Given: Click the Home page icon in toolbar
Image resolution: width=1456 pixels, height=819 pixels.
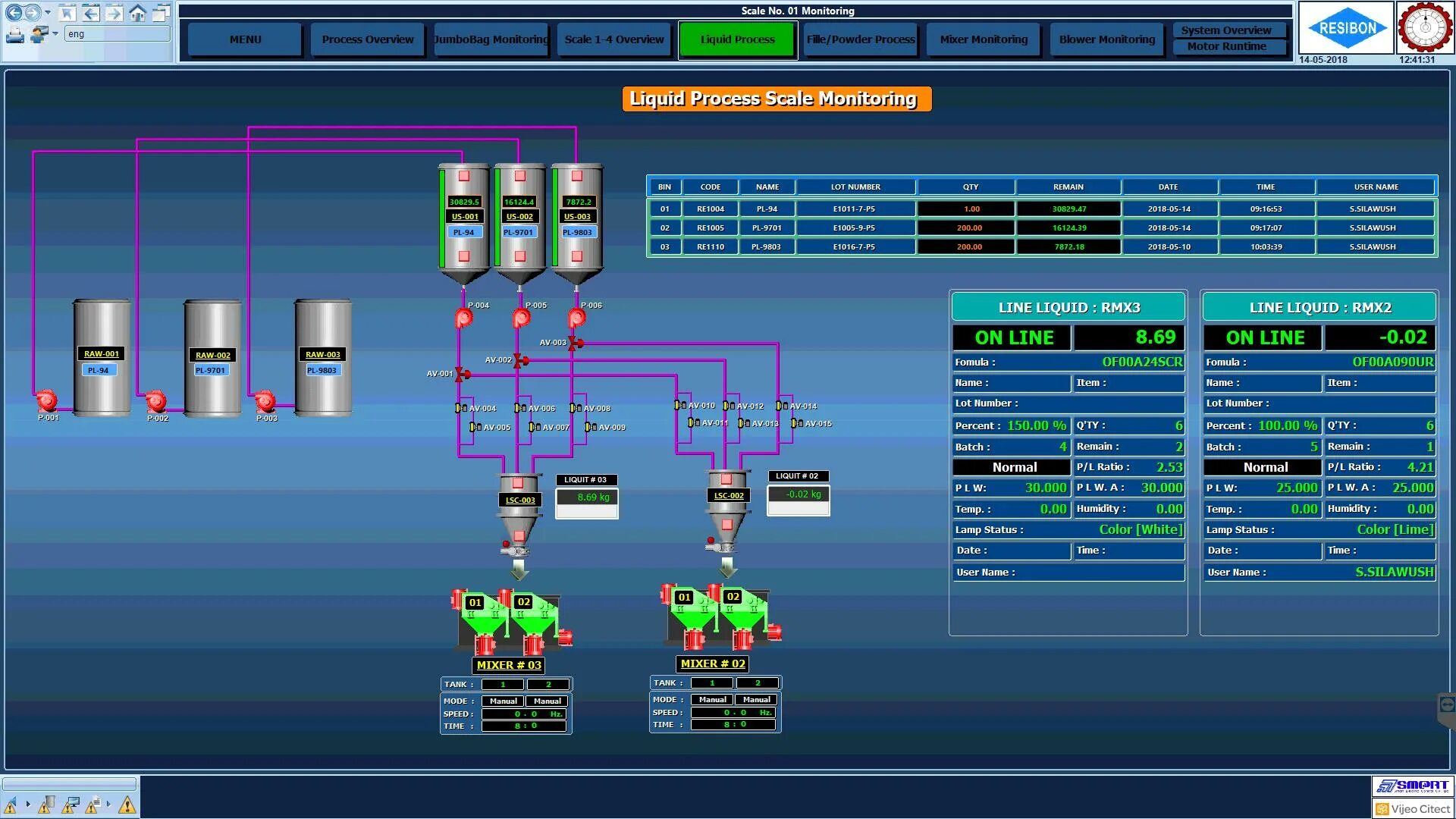Looking at the screenshot, I should pos(137,13).
